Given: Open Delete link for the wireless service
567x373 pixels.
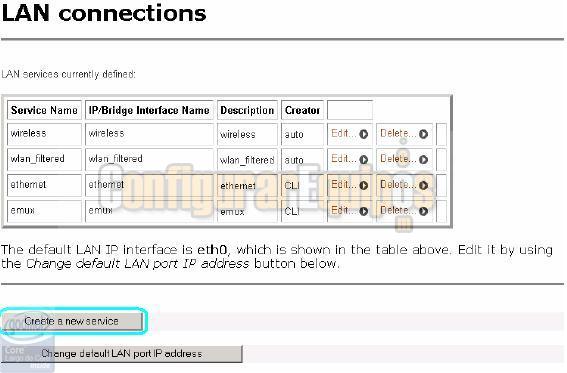Looking at the screenshot, I should pos(398,133).
